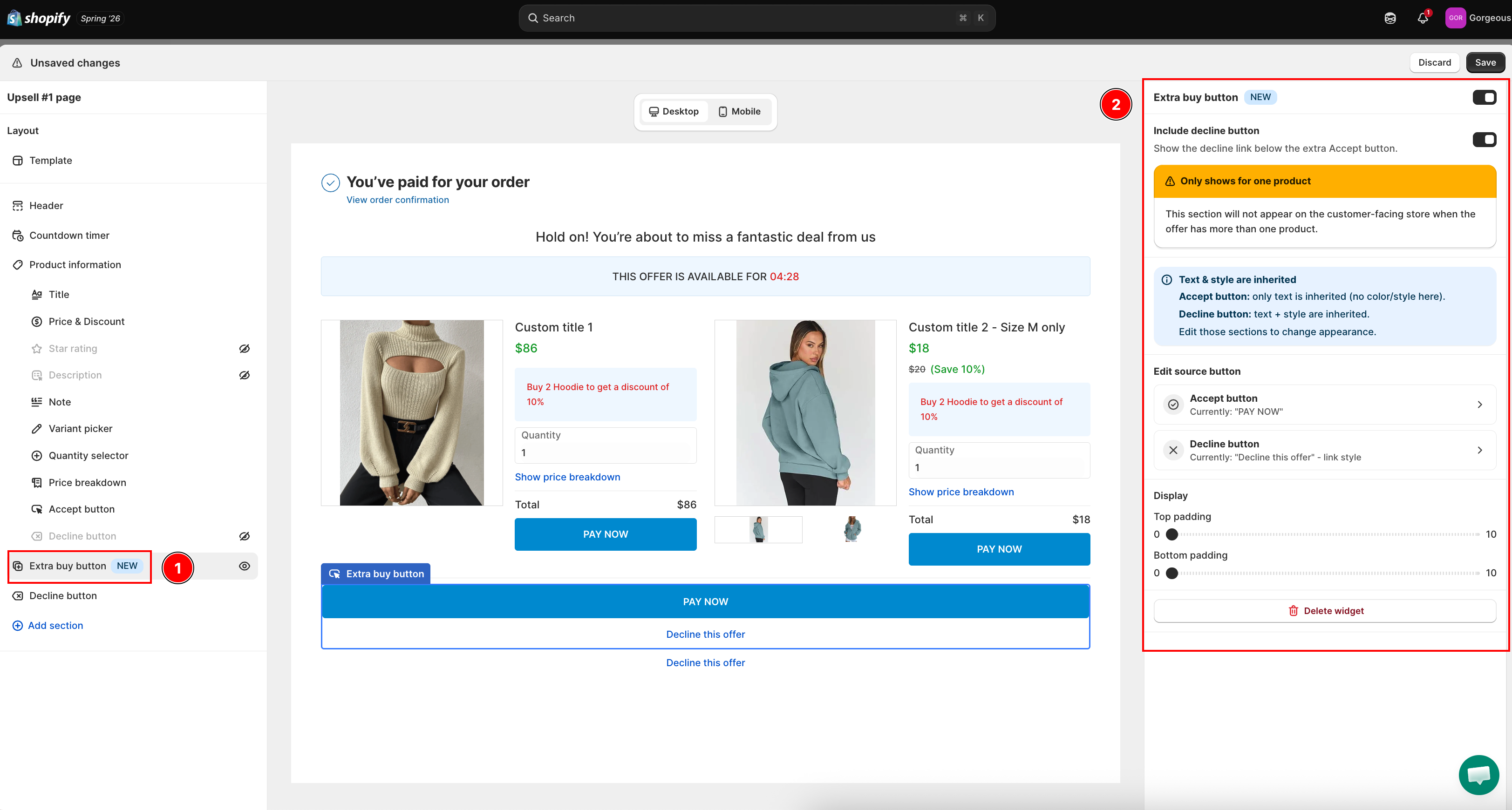This screenshot has width=1512, height=810.
Task: Show the hidden Star rating section
Action: coord(244,348)
